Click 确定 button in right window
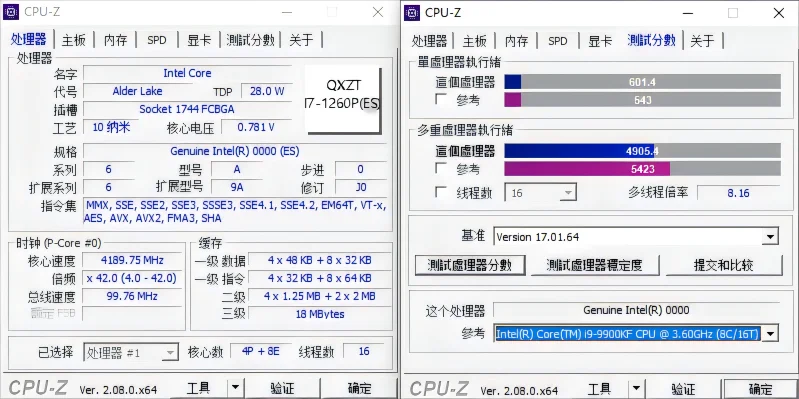The width and height of the screenshot is (799, 399). (760, 389)
